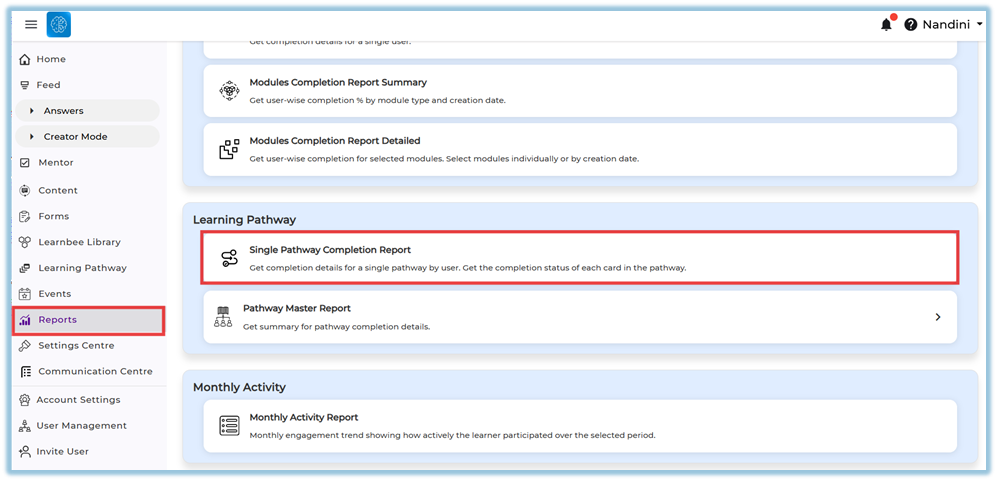
Task: Click the Single Pathway Completion Report icon
Action: 229,259
